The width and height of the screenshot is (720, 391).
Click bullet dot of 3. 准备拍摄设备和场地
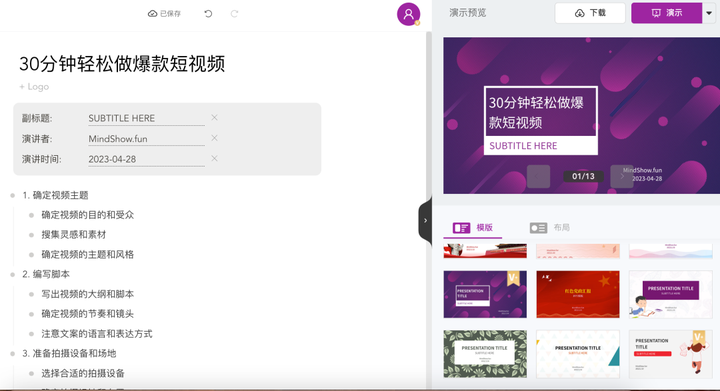point(12,353)
